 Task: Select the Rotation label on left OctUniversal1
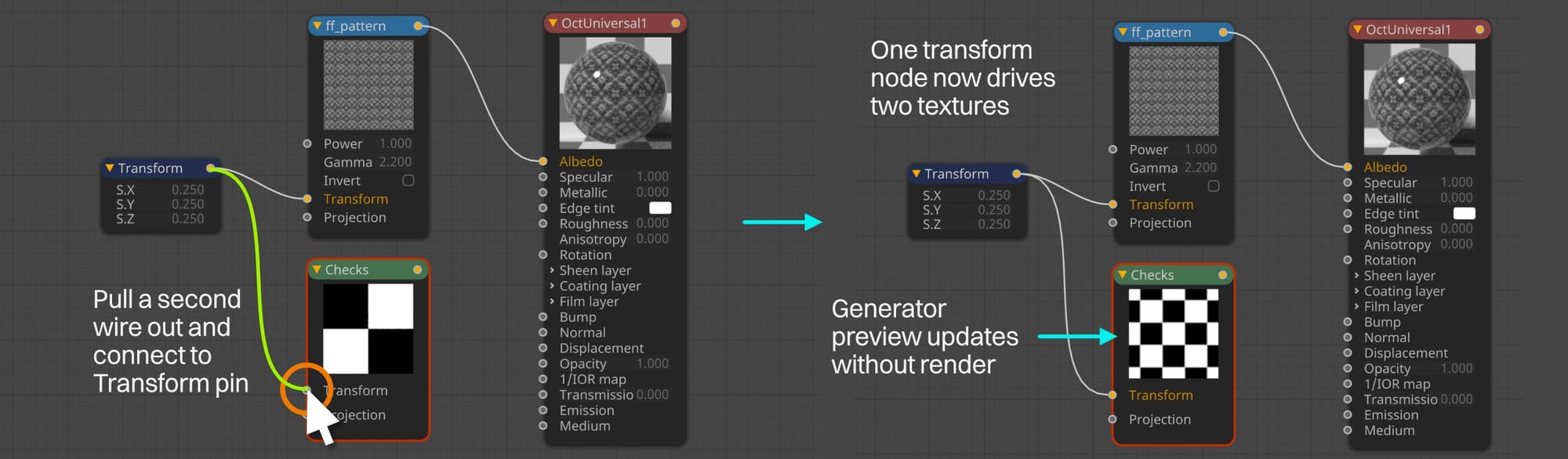tap(585, 255)
